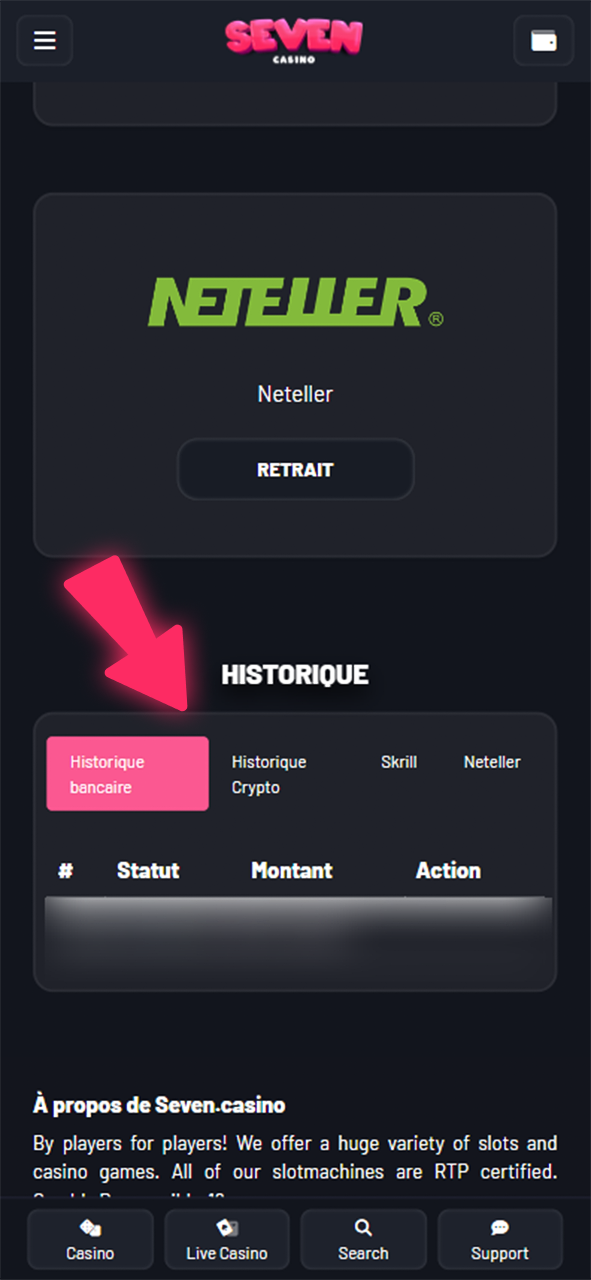The image size is (591, 1280).
Task: Select the Historique bancaire tab
Action: pos(127,773)
